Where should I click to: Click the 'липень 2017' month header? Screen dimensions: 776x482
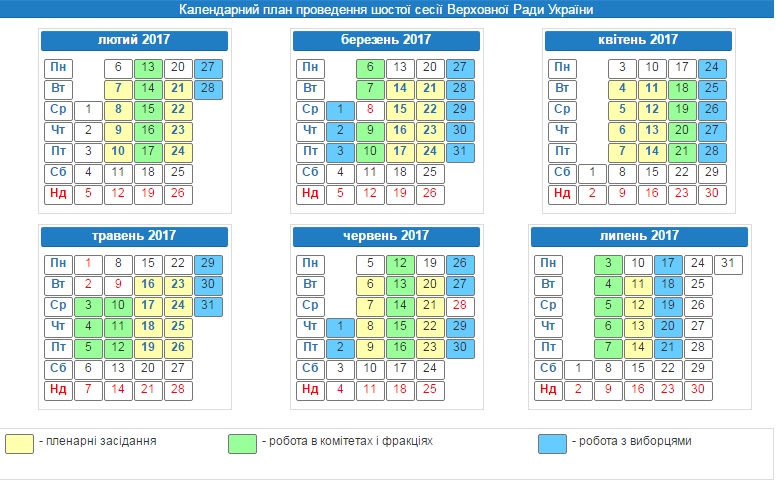(639, 237)
